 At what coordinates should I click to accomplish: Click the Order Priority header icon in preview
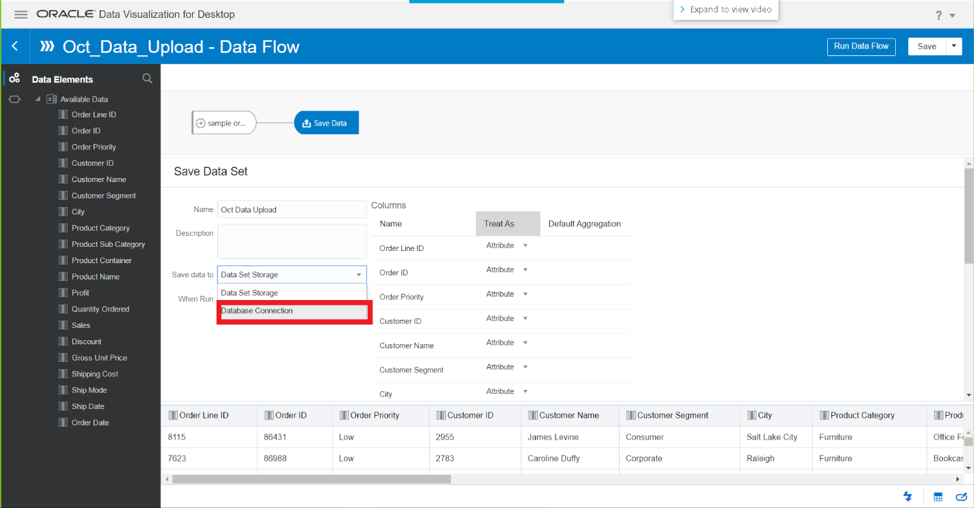point(344,415)
